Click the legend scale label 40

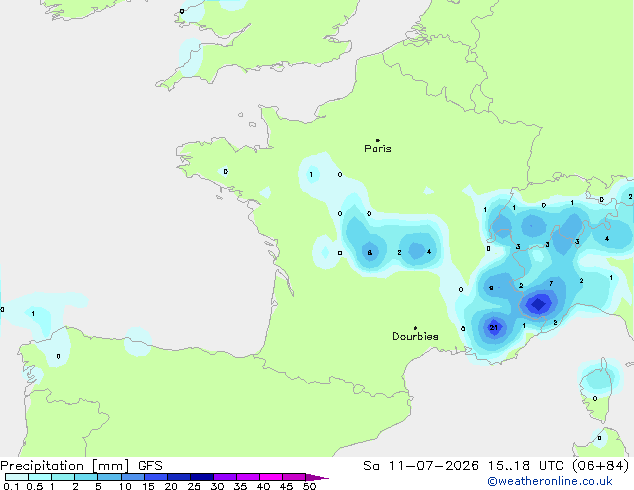(263, 486)
